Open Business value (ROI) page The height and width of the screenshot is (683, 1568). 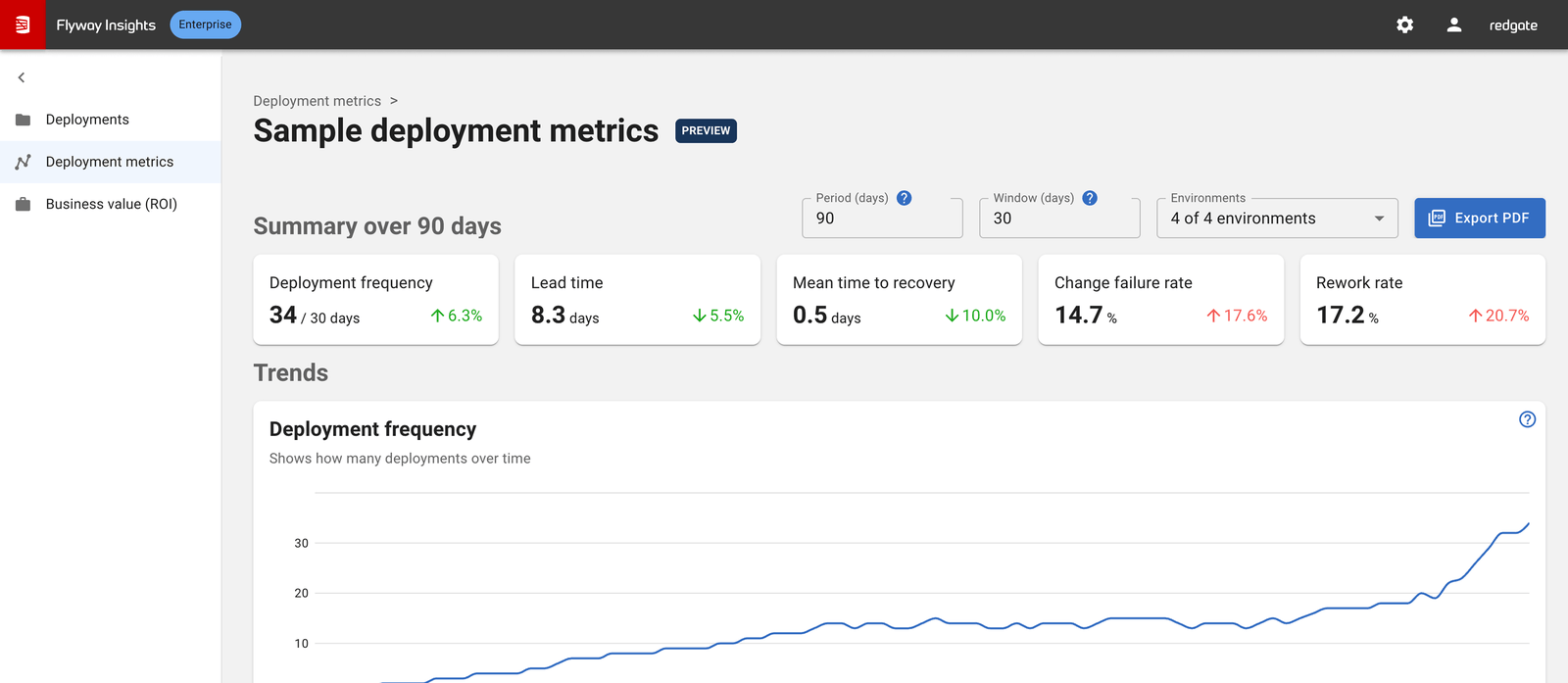(x=110, y=204)
